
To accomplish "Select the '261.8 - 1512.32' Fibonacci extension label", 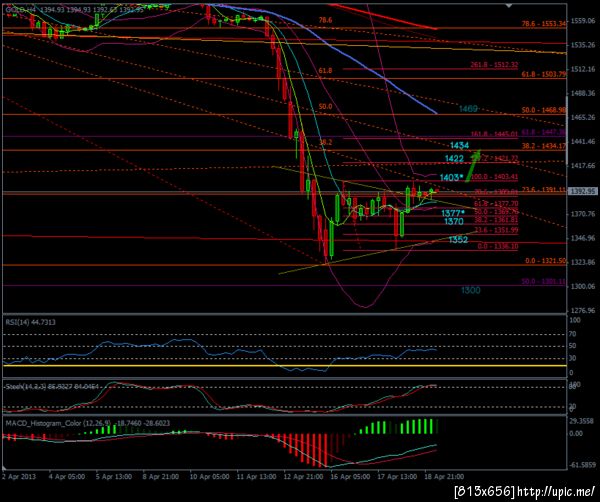I will (x=494, y=65).
